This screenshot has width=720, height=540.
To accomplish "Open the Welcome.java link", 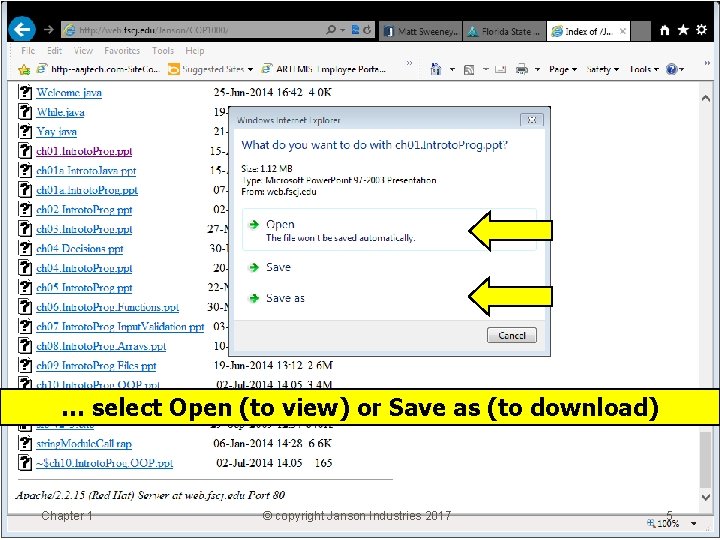I will pos(69,92).
